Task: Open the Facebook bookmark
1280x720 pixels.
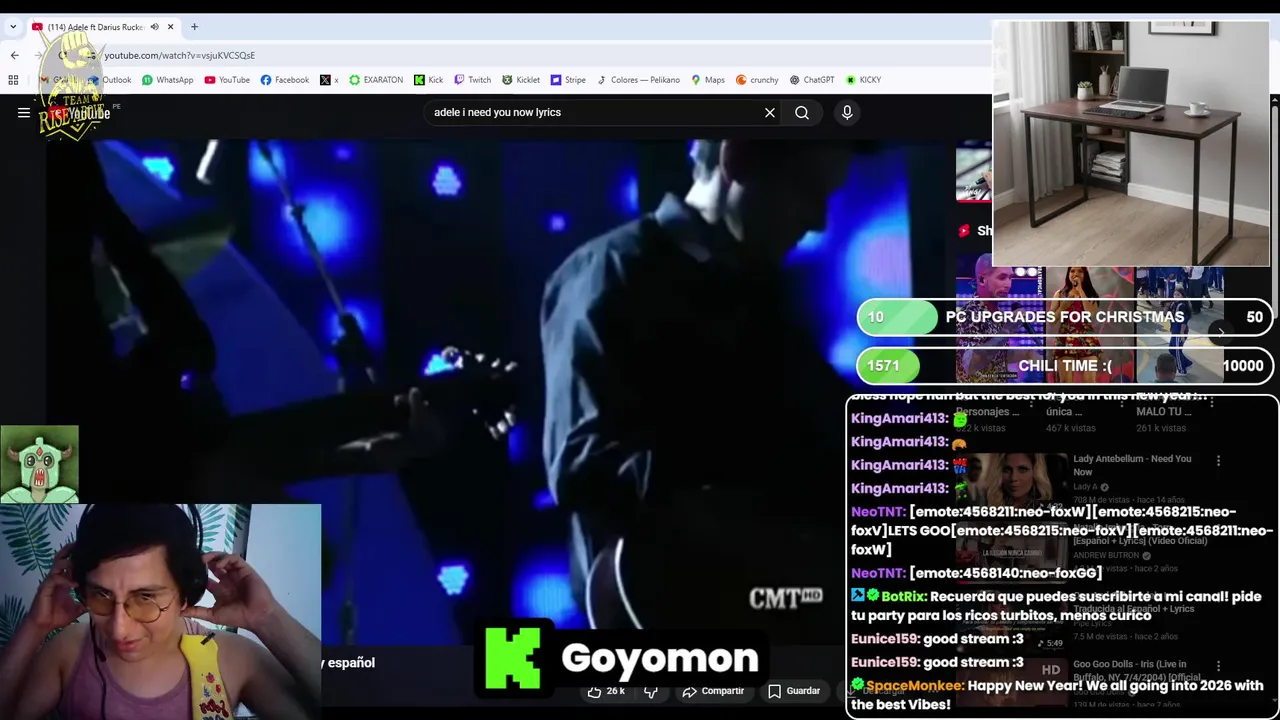Action: coord(285,80)
